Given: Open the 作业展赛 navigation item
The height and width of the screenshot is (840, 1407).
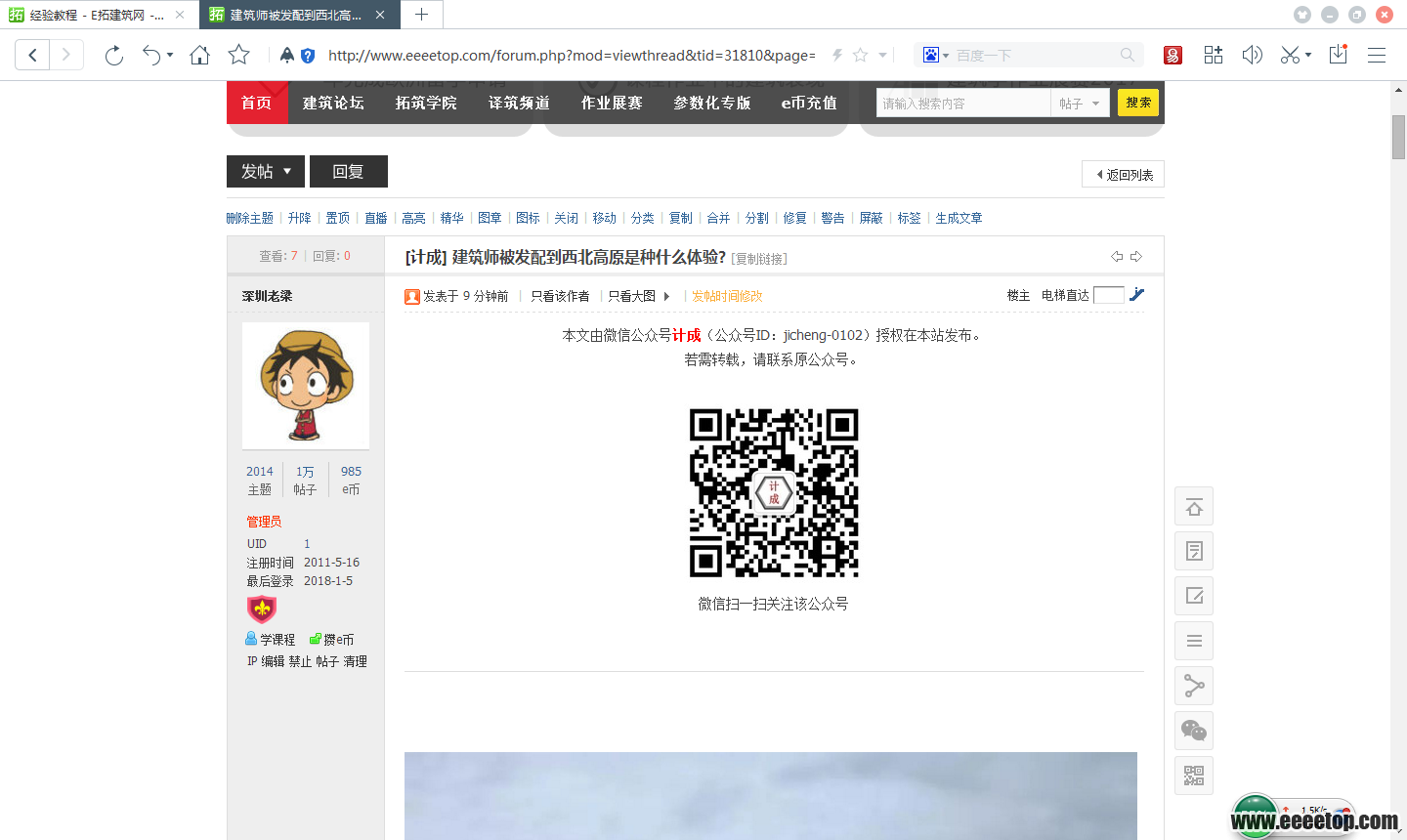Looking at the screenshot, I should pos(612,103).
